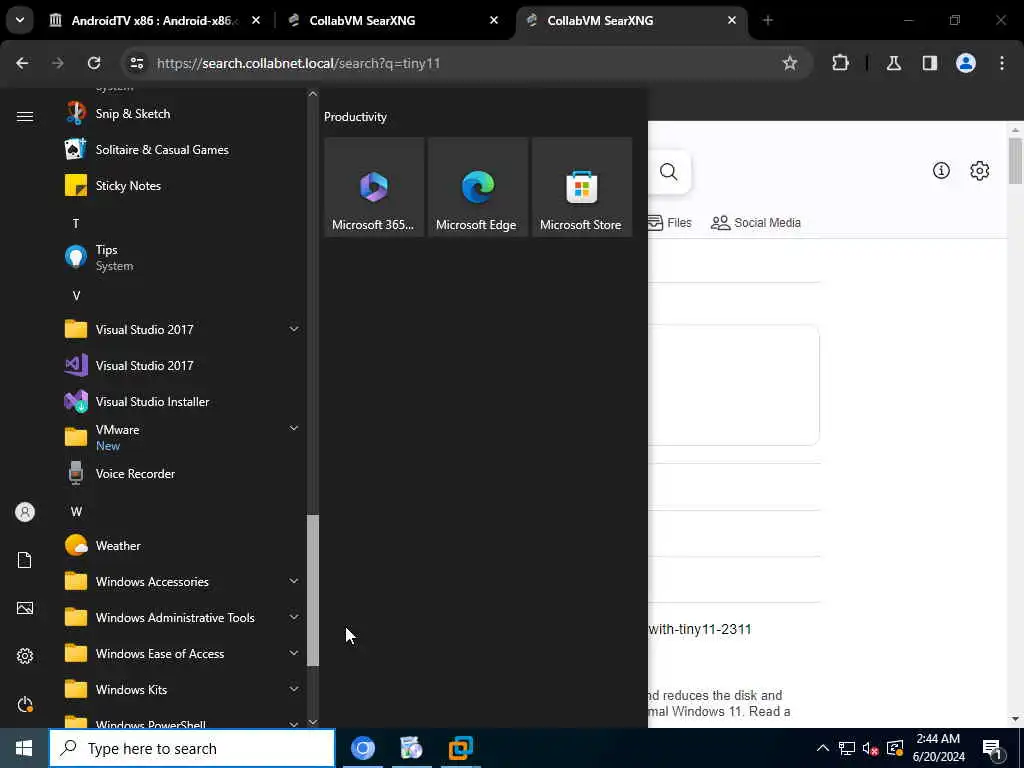Click the address bar URL
The image size is (1024, 768).
[298, 63]
